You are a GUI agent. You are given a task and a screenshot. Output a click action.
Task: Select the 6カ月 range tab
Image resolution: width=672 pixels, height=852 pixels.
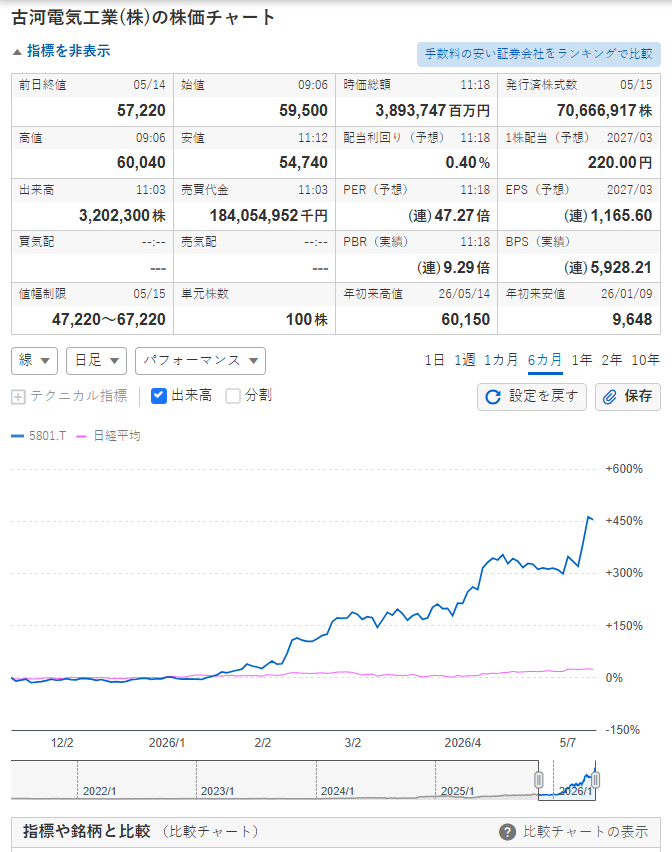pos(545,360)
